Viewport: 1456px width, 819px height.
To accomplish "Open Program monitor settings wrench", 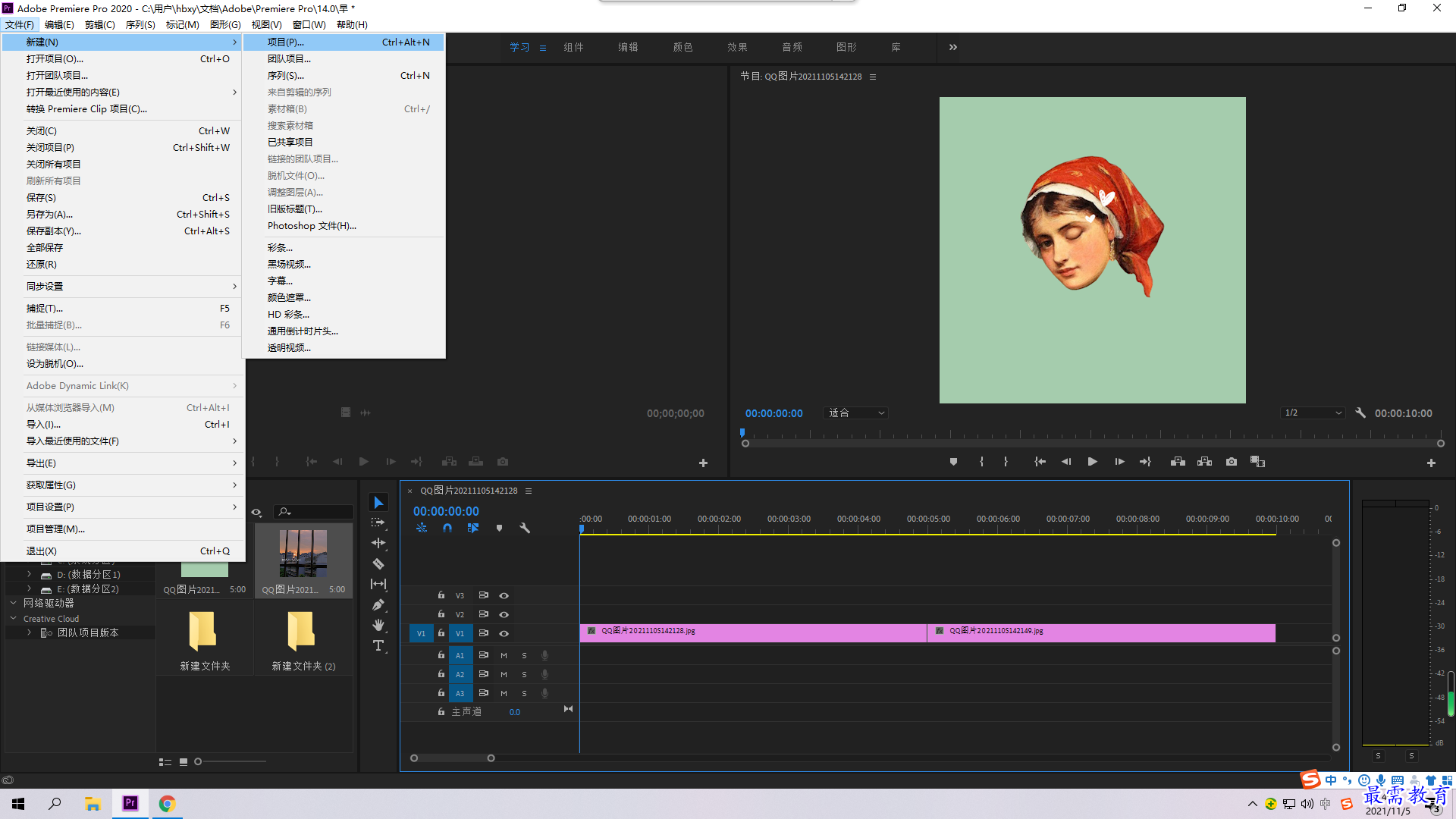I will (x=1360, y=413).
